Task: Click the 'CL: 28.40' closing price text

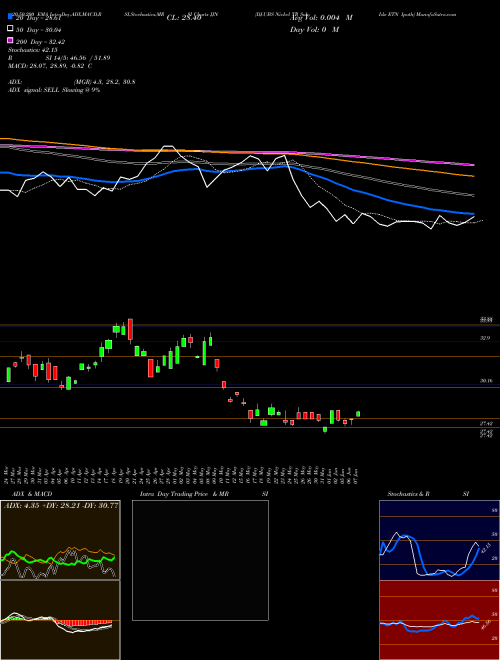Action: pos(184,18)
